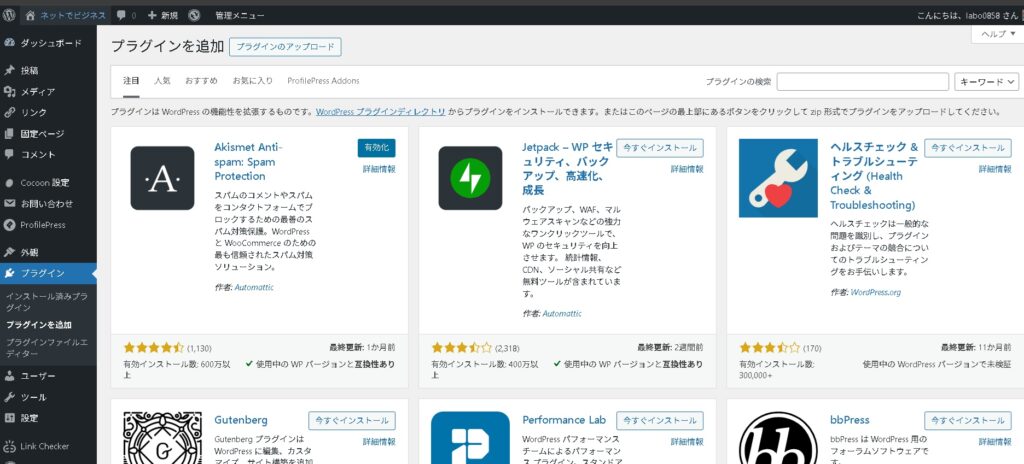This screenshot has width=1024, height=464.
Task: Open the Gutenberg plugin logo thumbnail
Action: [162, 438]
